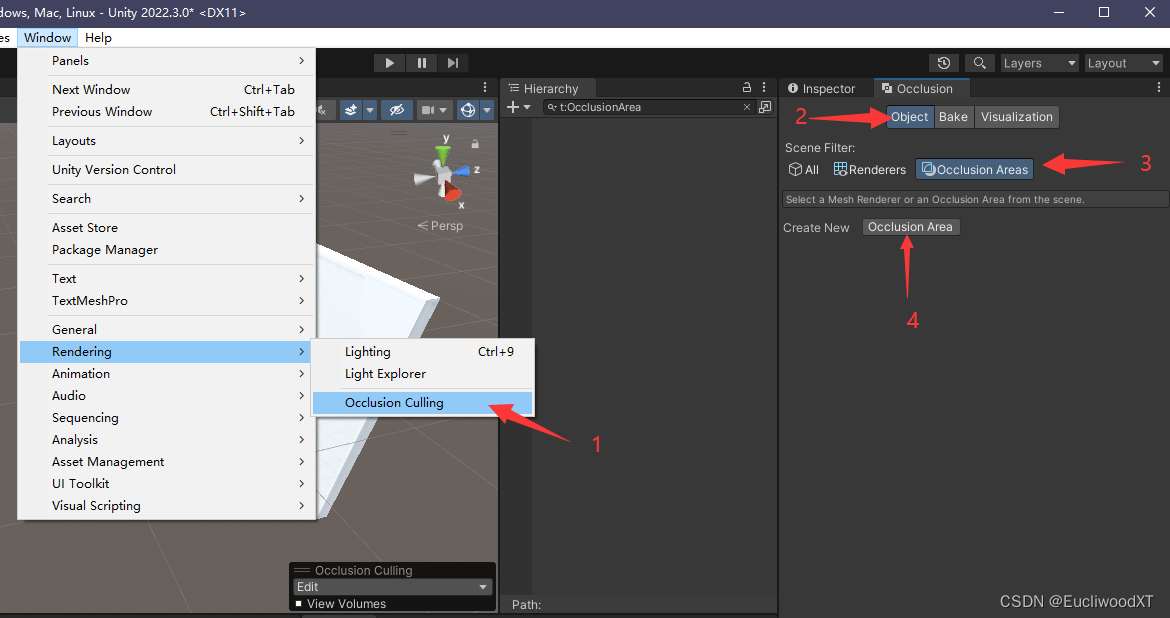Choose Previous Window menu entry
Viewport: 1170px width, 618px height.
[168, 112]
